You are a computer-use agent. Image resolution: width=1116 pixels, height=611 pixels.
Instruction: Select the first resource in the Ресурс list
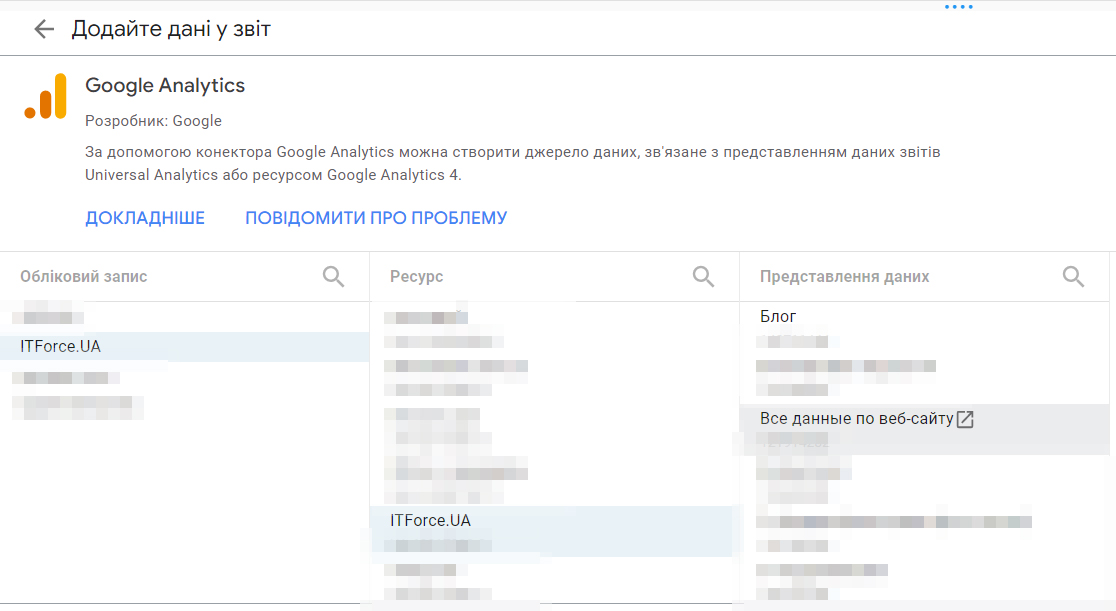432,315
